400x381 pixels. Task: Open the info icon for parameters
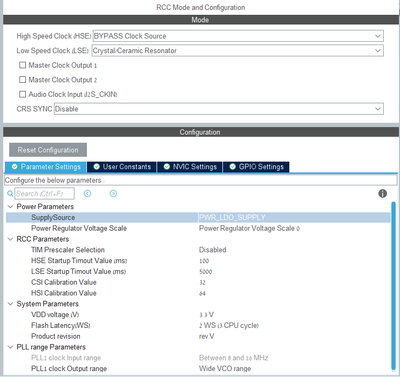click(x=383, y=194)
